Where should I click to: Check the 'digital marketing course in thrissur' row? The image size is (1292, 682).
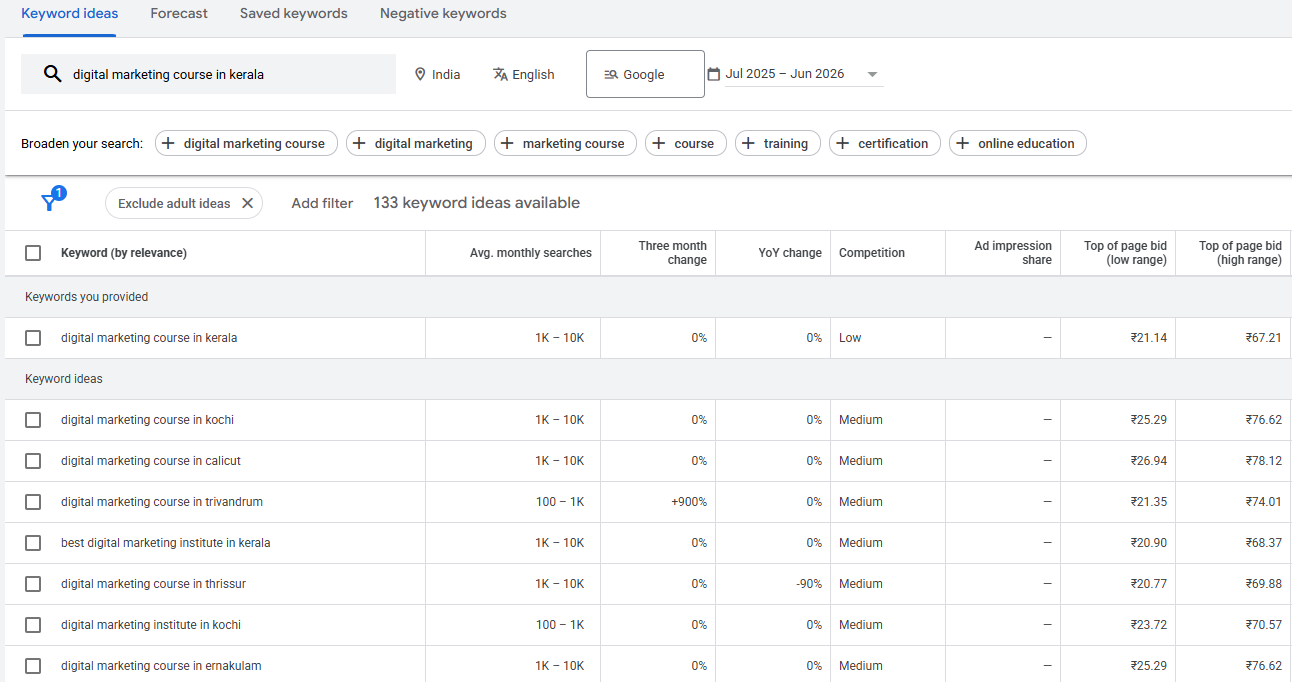click(33, 584)
